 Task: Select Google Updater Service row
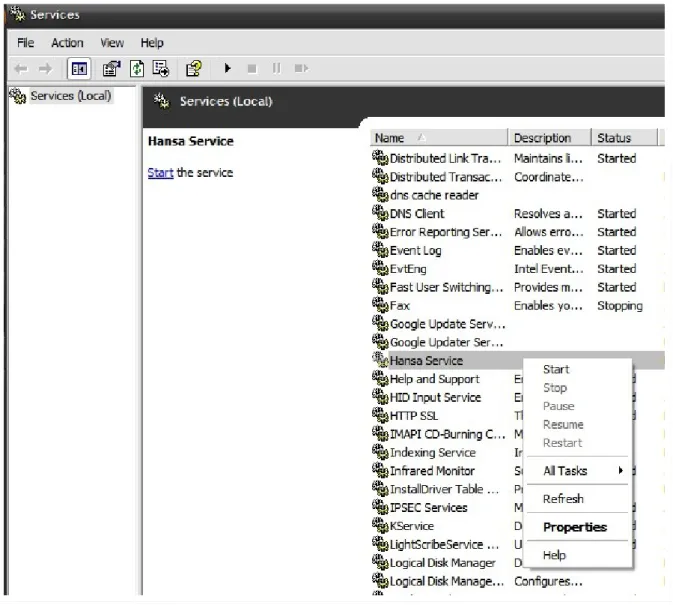[x=517, y=342]
